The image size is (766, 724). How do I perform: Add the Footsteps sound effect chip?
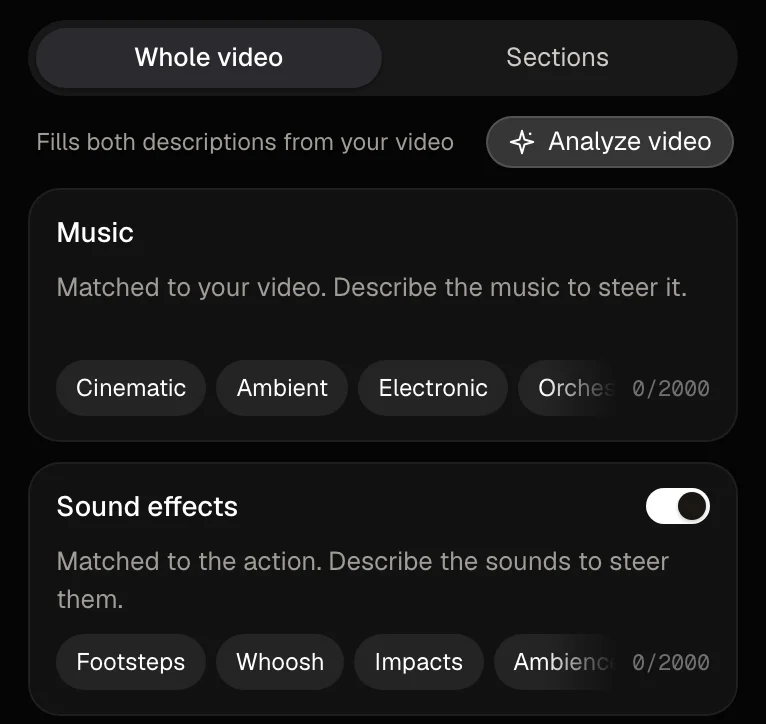click(x=130, y=662)
